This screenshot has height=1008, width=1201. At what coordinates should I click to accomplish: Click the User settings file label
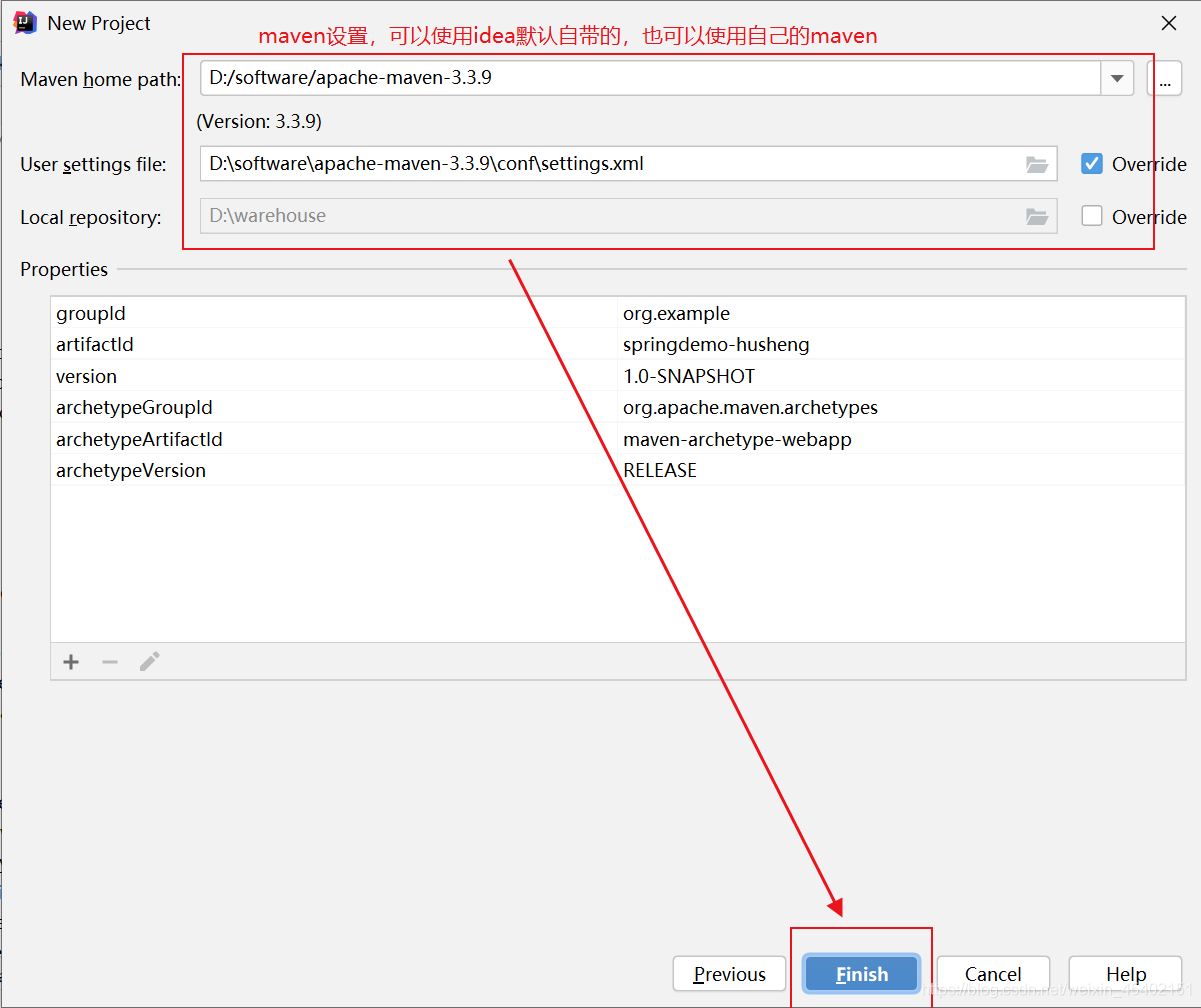point(94,165)
